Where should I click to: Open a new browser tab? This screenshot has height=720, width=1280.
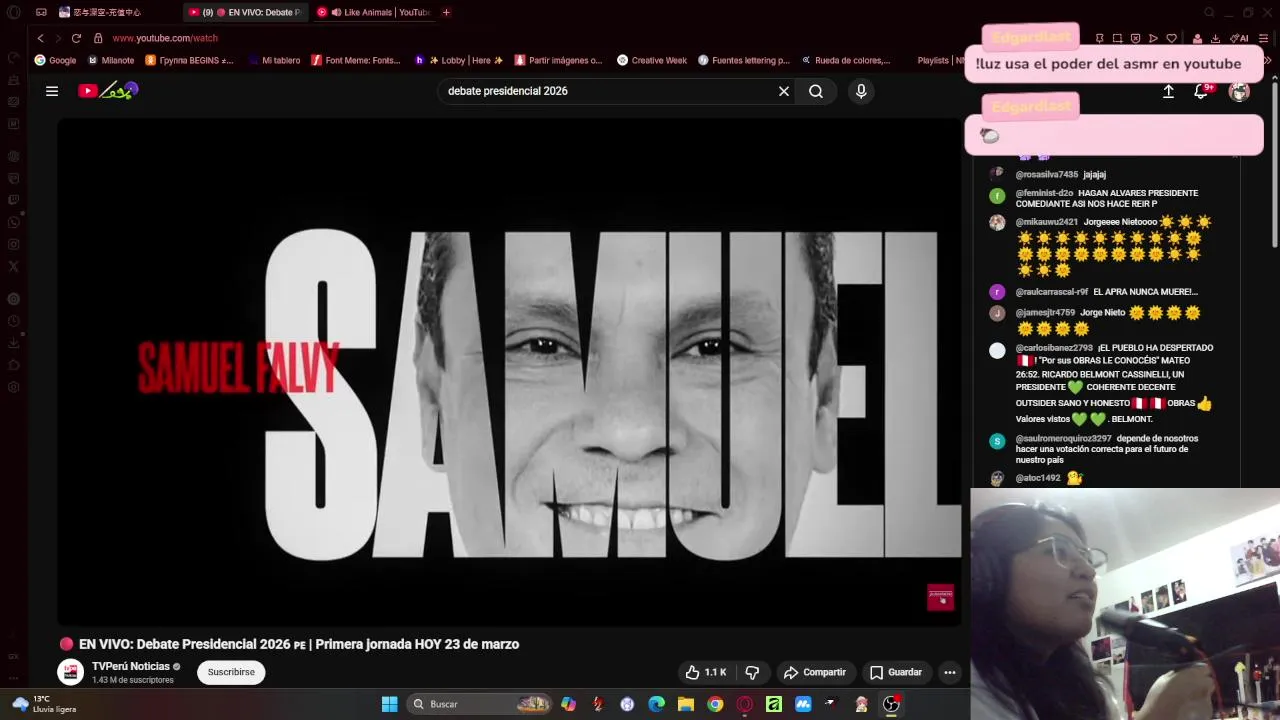coord(446,12)
